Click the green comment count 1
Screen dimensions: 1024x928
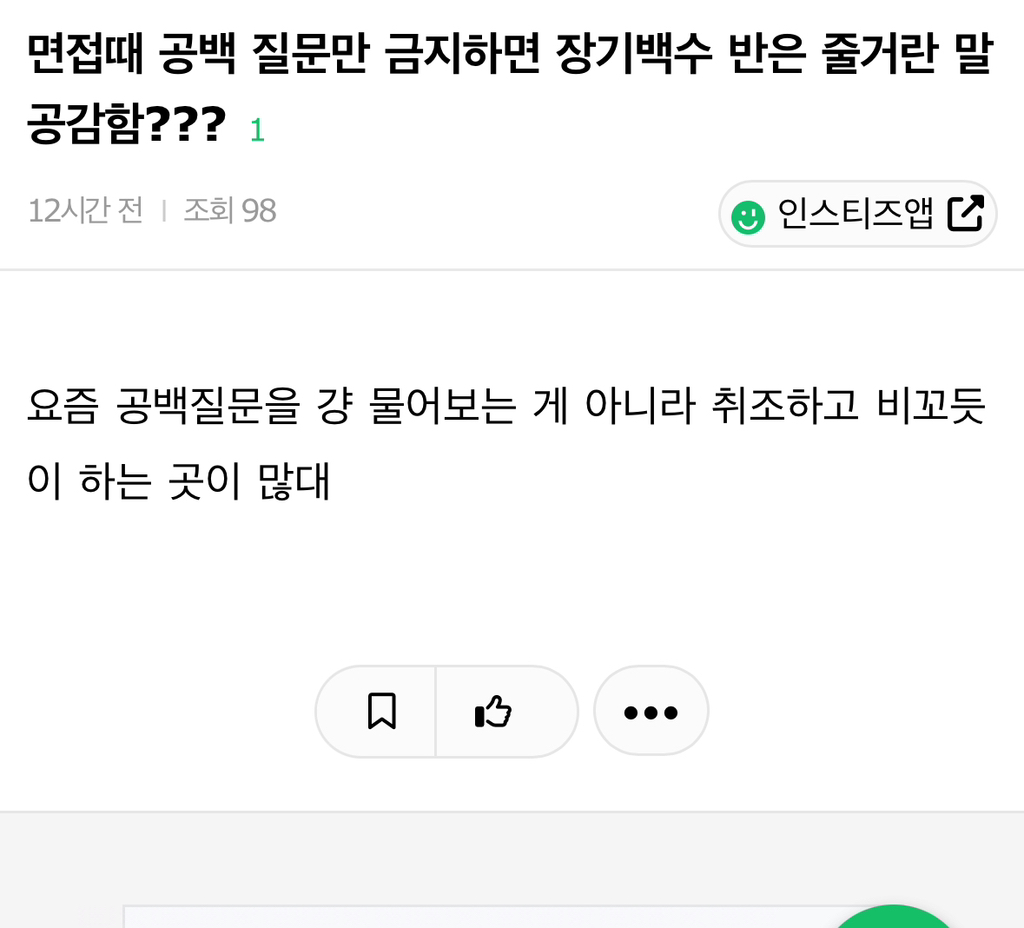257,130
